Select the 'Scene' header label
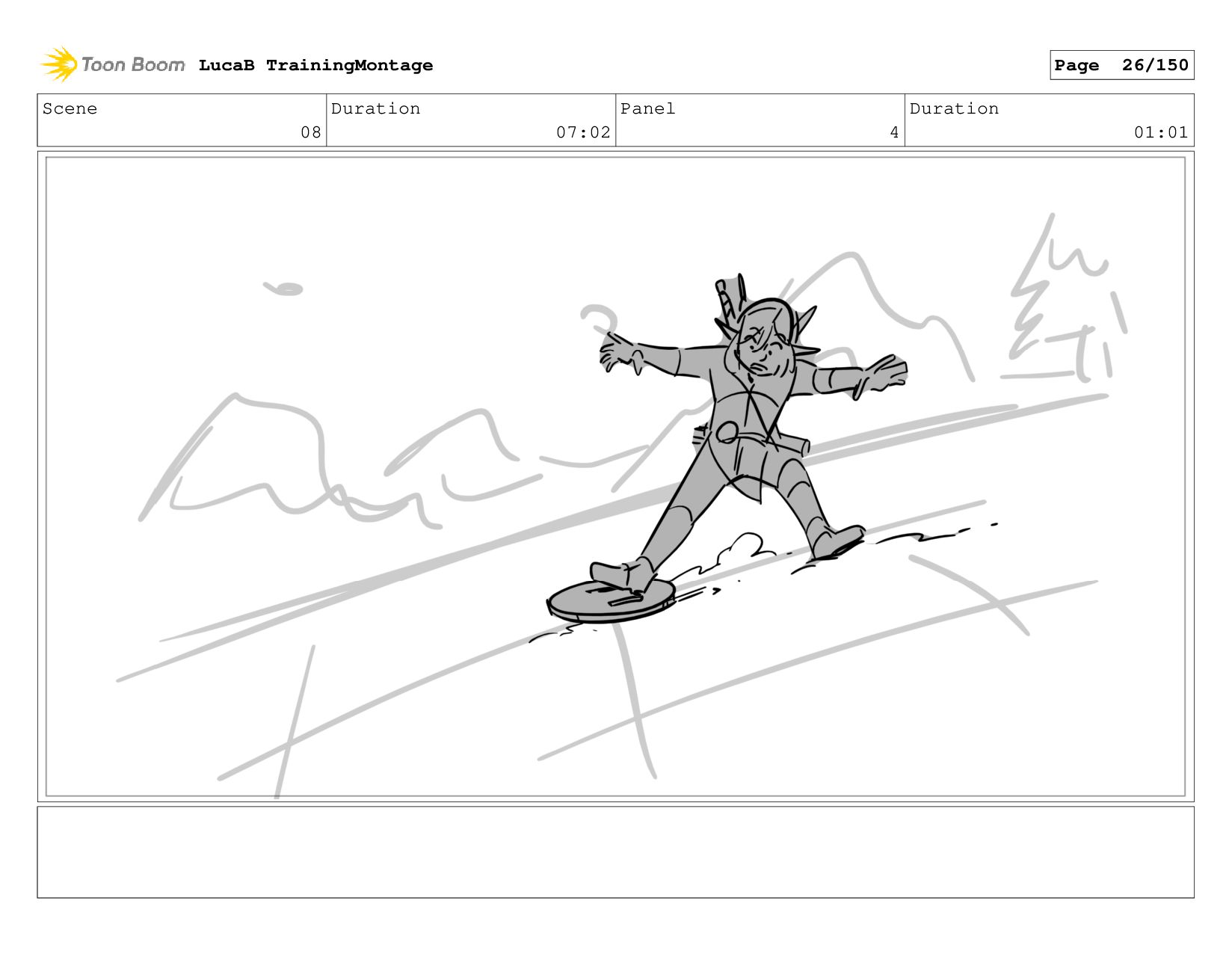The height and width of the screenshot is (954, 1232). pos(70,108)
